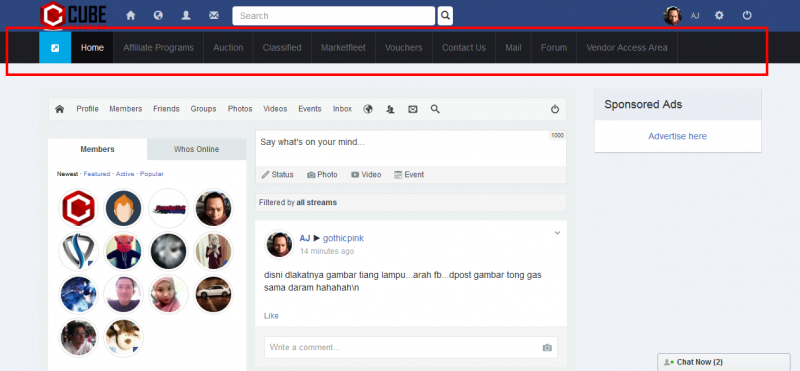Click the top Search input field
The height and width of the screenshot is (371, 800).
pyautogui.click(x=334, y=16)
